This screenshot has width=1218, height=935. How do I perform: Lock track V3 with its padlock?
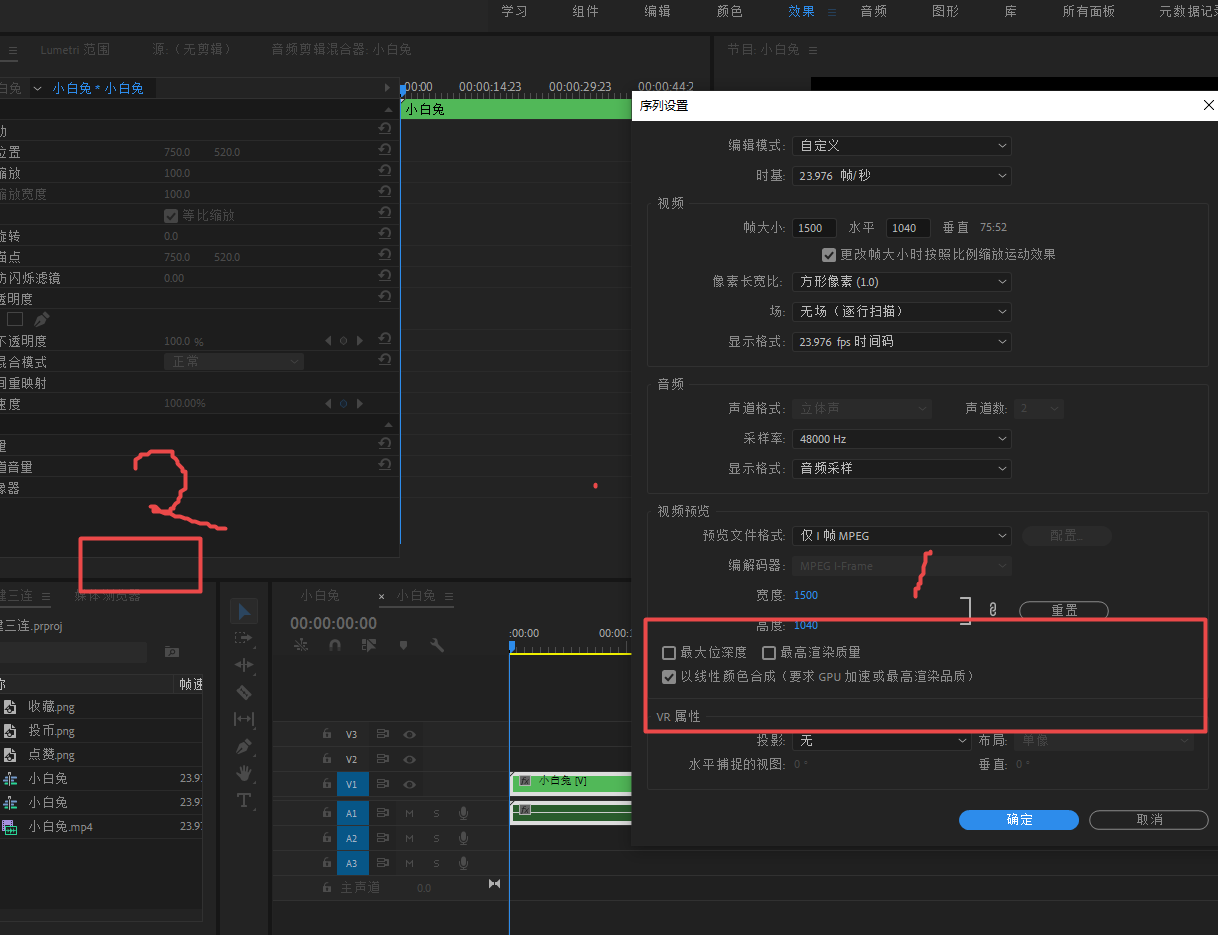pos(327,734)
